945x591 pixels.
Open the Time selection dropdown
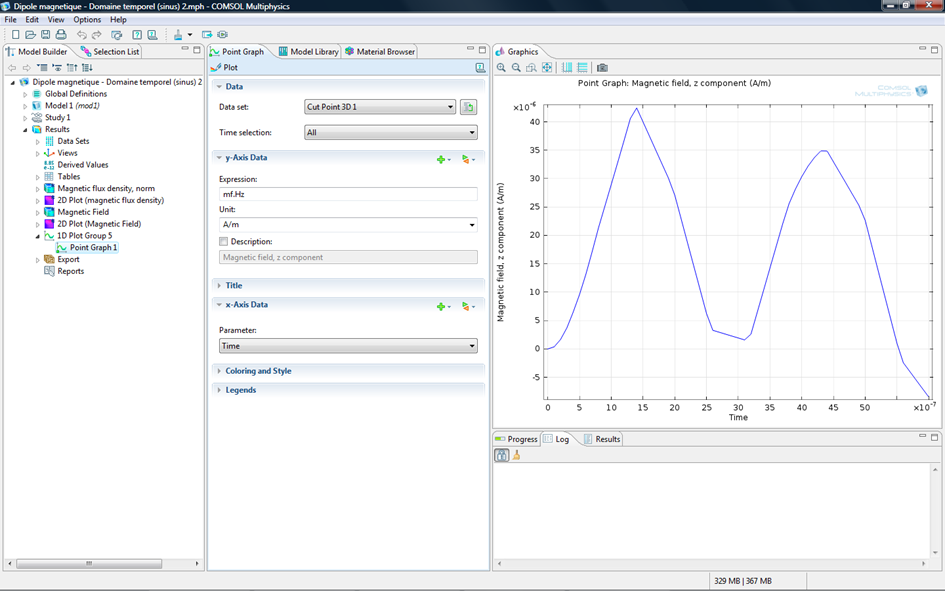pyautogui.click(x=391, y=132)
